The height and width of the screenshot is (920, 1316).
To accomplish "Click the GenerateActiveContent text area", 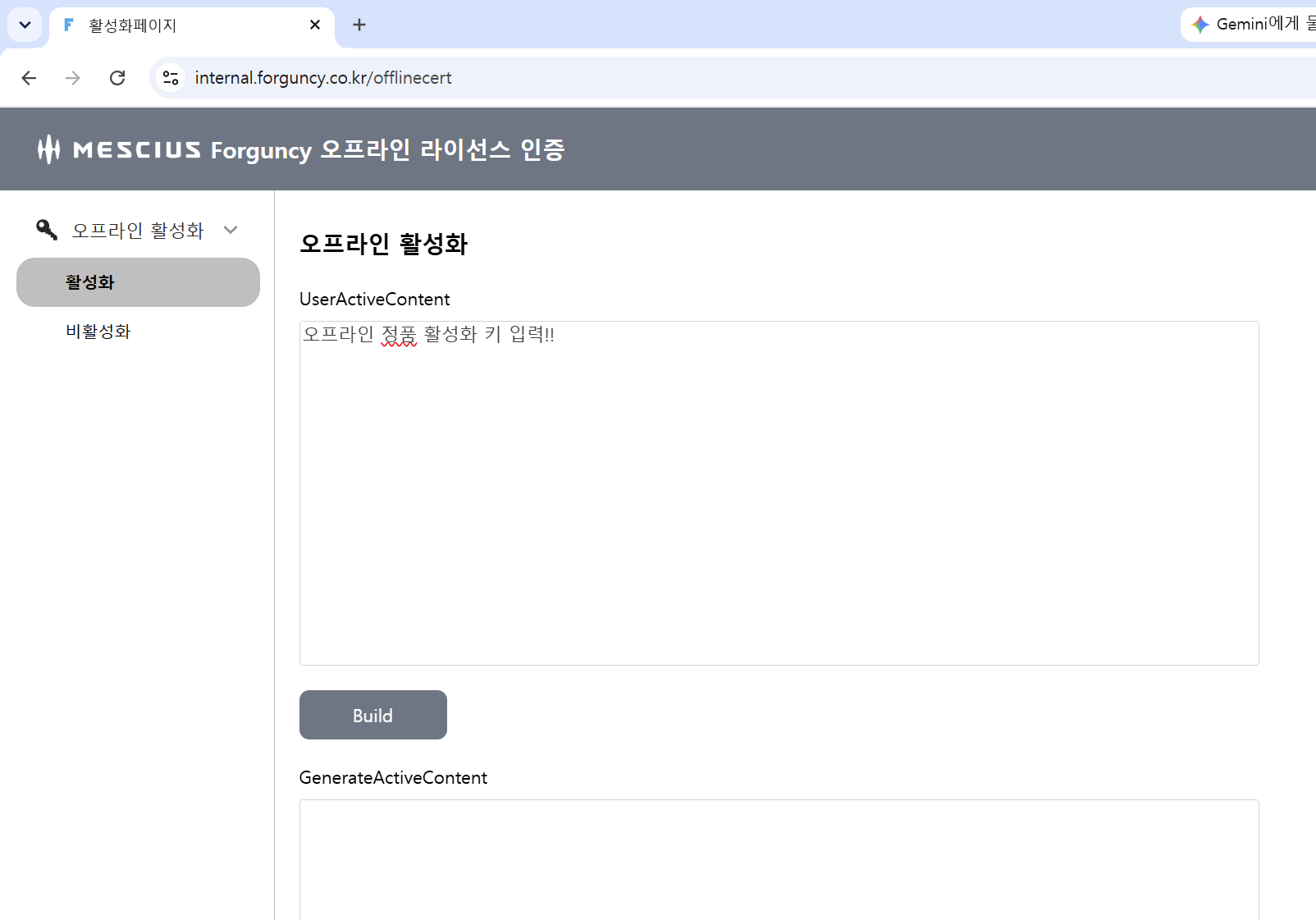I will click(779, 859).
